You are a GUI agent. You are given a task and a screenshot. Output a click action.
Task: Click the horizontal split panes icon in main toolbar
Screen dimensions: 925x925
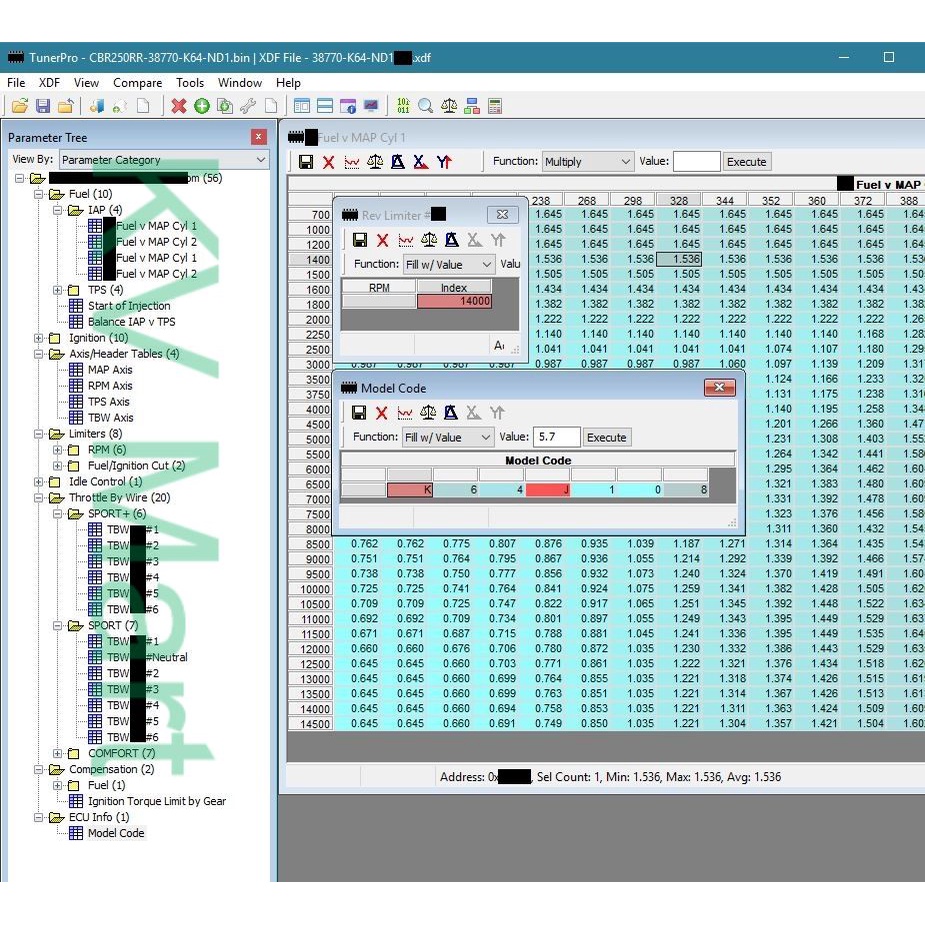325,106
